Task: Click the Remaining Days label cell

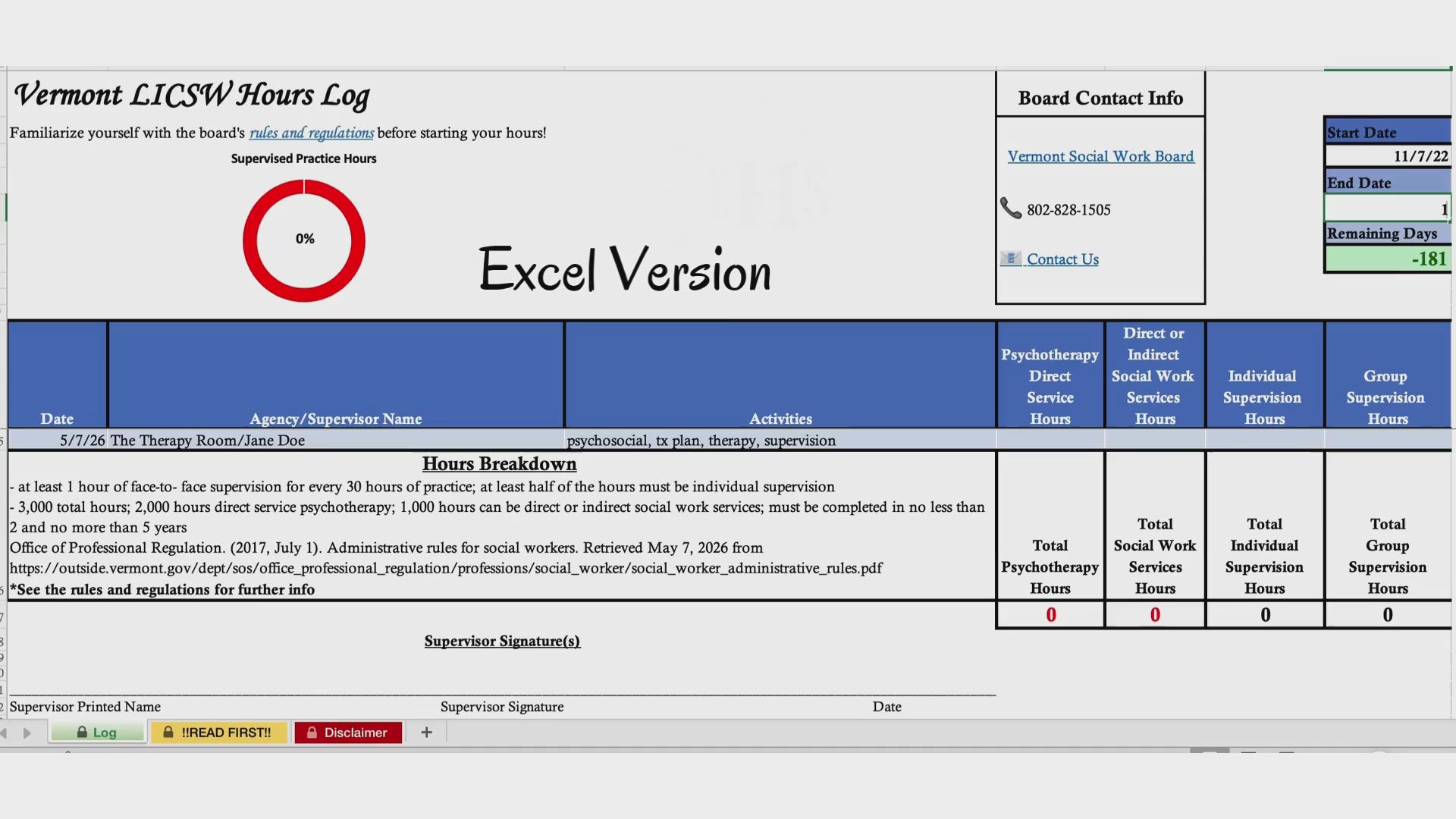Action: pos(1388,233)
